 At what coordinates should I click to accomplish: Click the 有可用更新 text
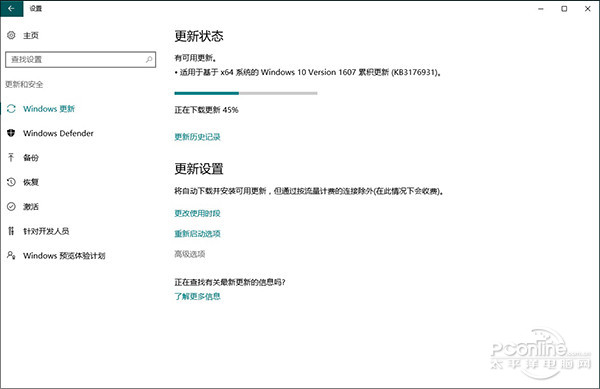(x=196, y=58)
